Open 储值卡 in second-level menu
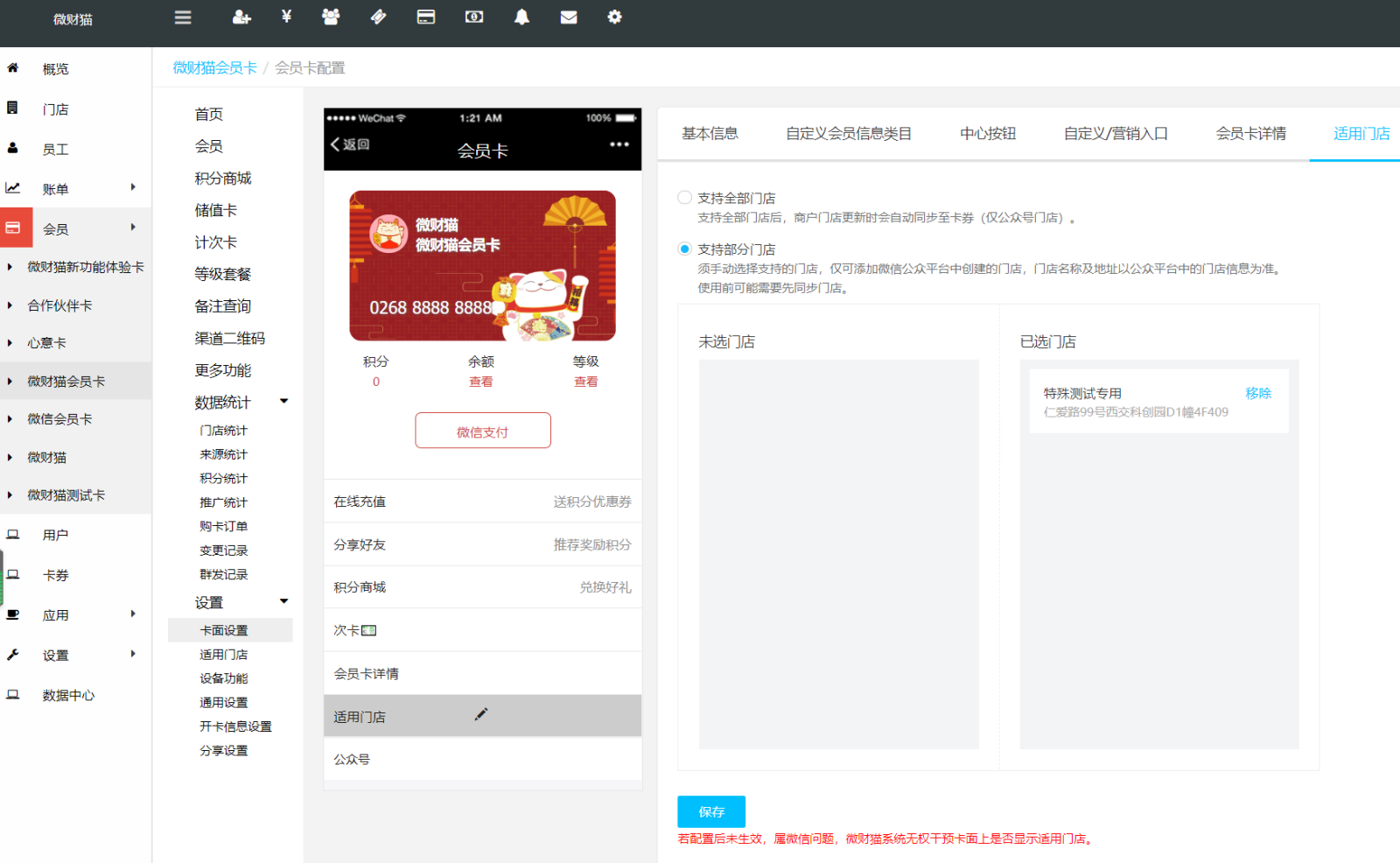 pyautogui.click(x=216, y=210)
